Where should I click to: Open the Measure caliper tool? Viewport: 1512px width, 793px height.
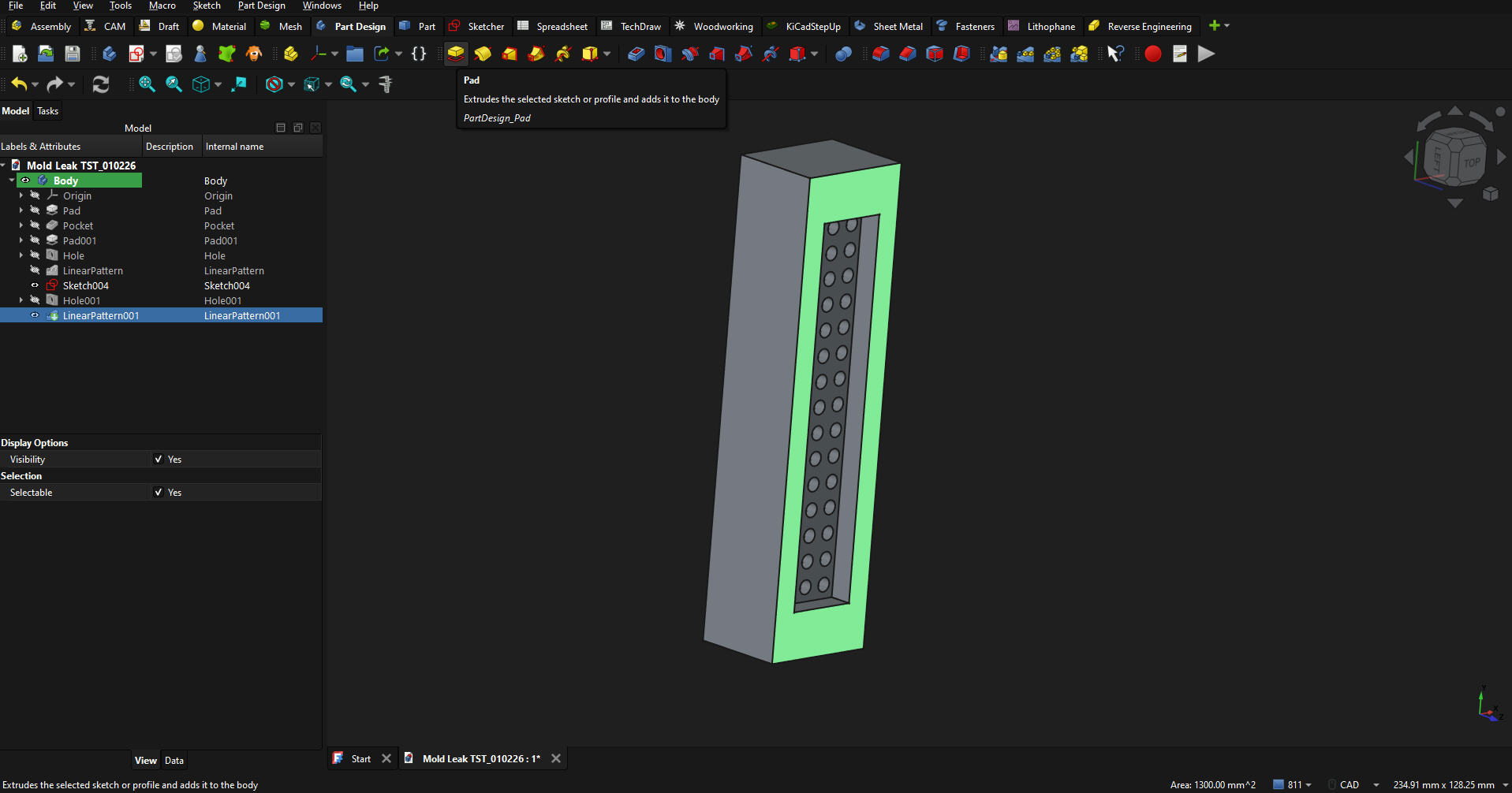click(x=386, y=84)
